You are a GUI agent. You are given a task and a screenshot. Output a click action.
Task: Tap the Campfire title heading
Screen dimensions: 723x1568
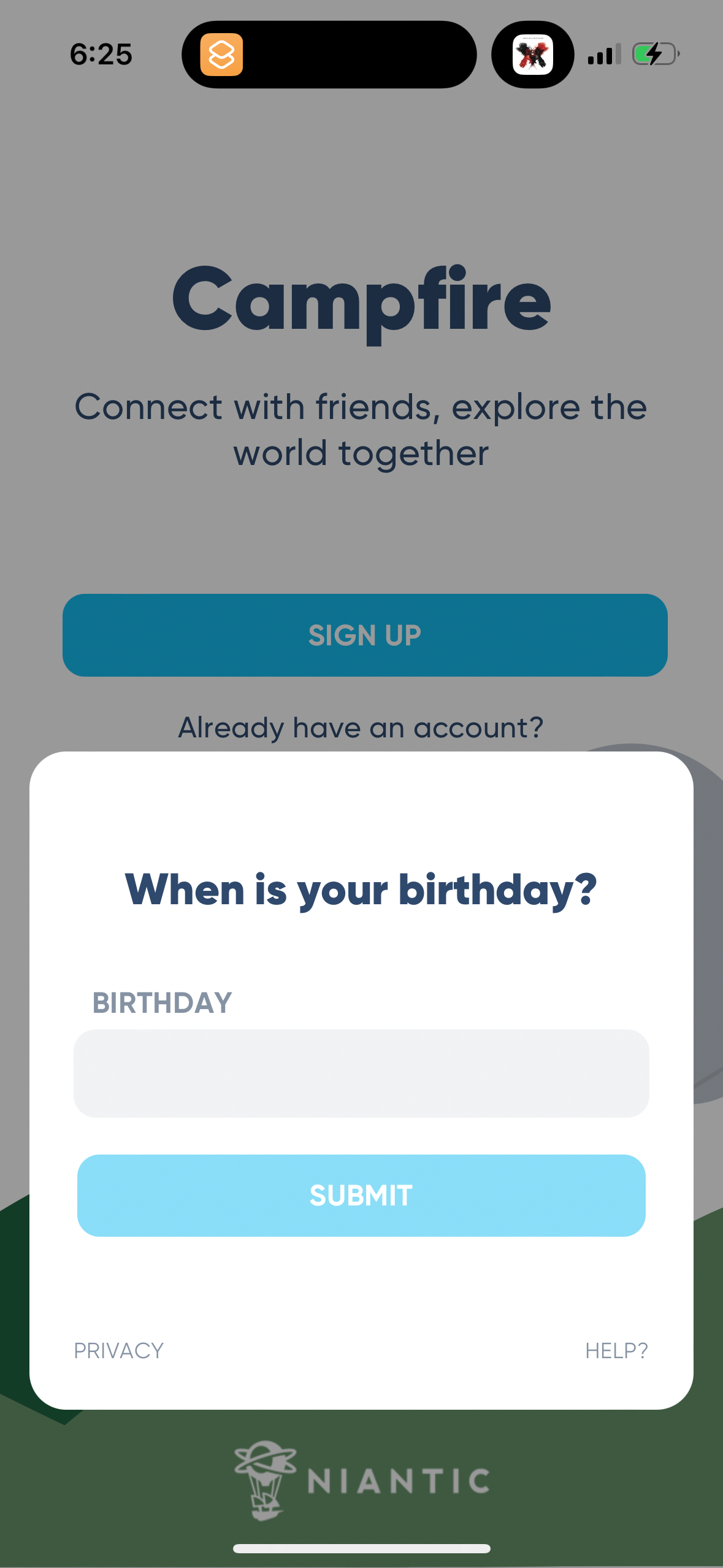click(x=361, y=301)
